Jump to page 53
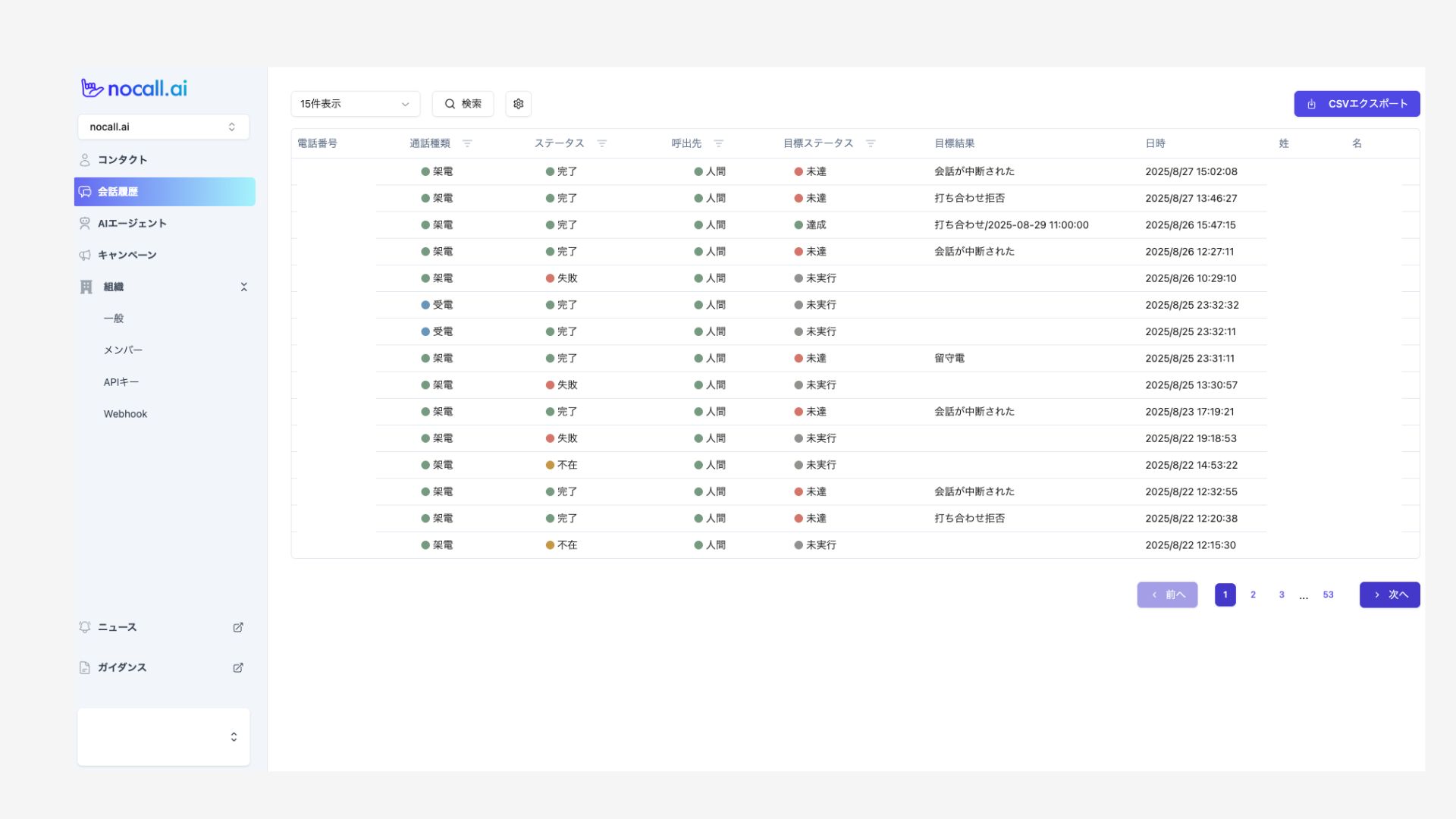 pyautogui.click(x=1328, y=595)
